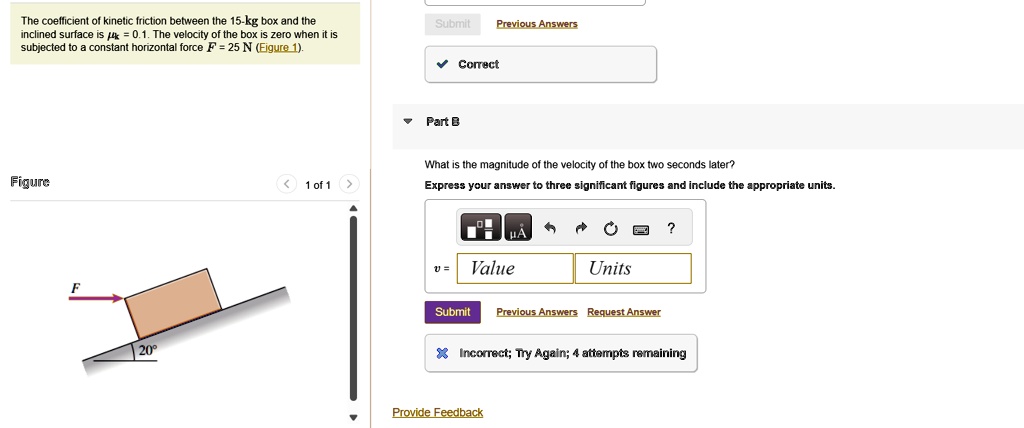The width and height of the screenshot is (1024, 428).
Task: Click the disabled Part A Submit button
Action: pos(453,24)
